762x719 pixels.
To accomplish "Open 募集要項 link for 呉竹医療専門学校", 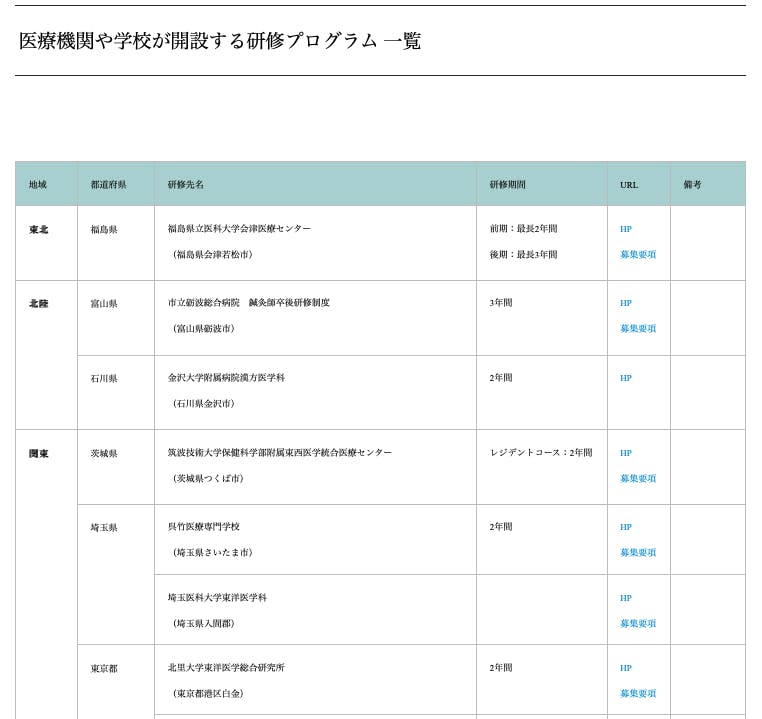I will pyautogui.click(x=638, y=553).
